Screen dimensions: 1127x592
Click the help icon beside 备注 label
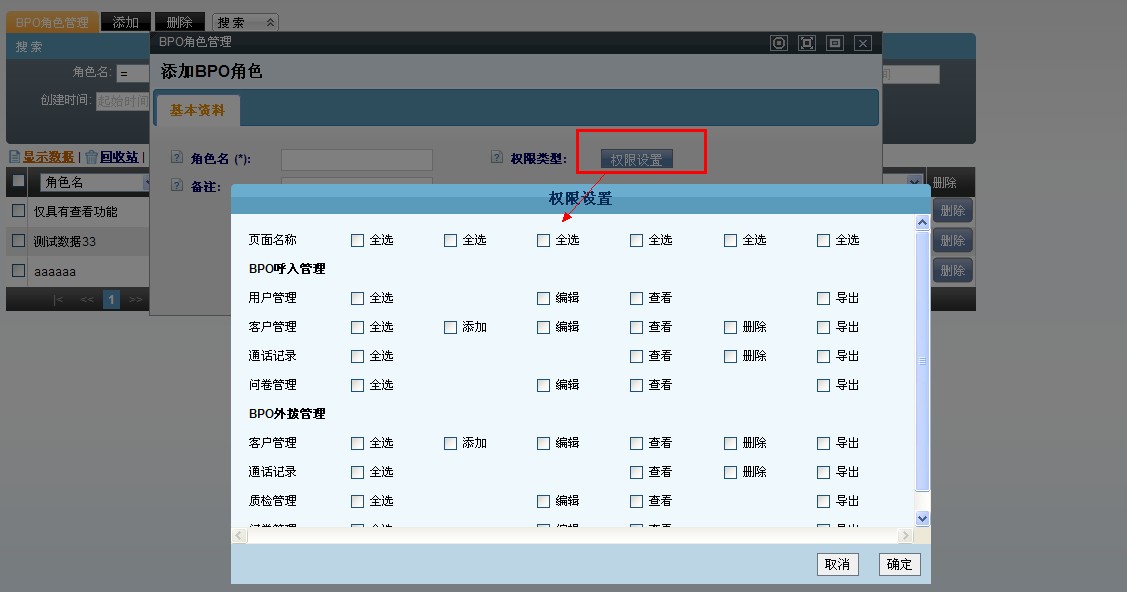click(178, 185)
